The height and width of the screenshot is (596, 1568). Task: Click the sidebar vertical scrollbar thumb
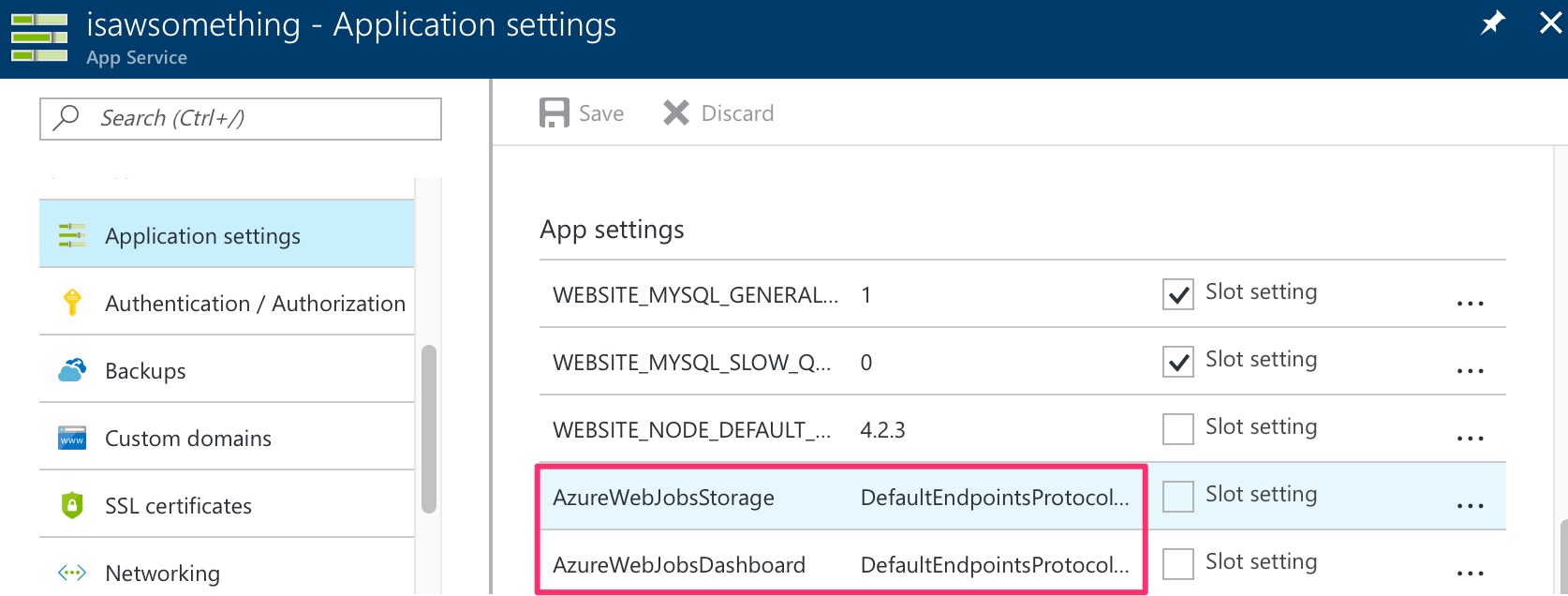pyautogui.click(x=429, y=429)
